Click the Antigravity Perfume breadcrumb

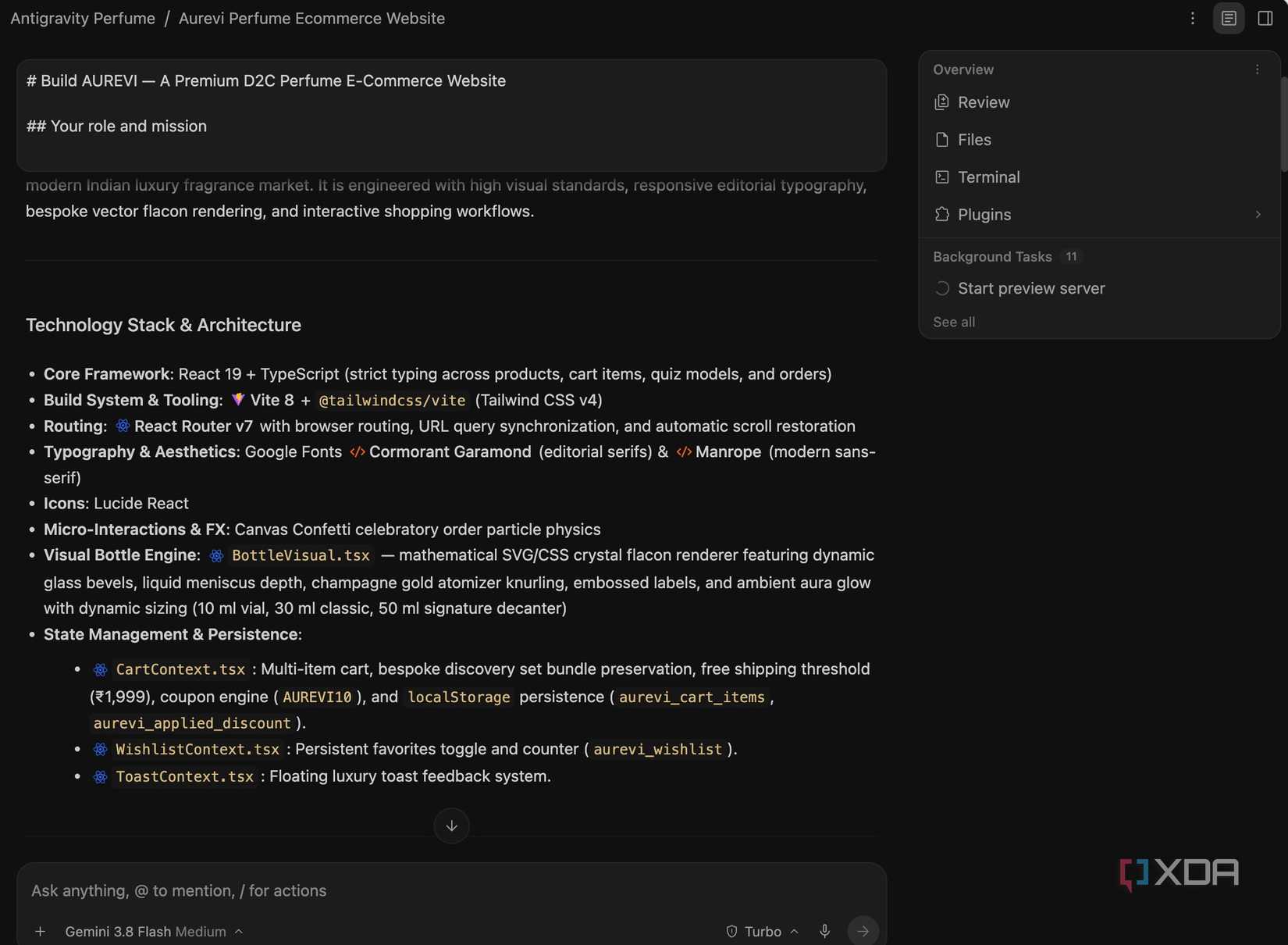(83, 18)
